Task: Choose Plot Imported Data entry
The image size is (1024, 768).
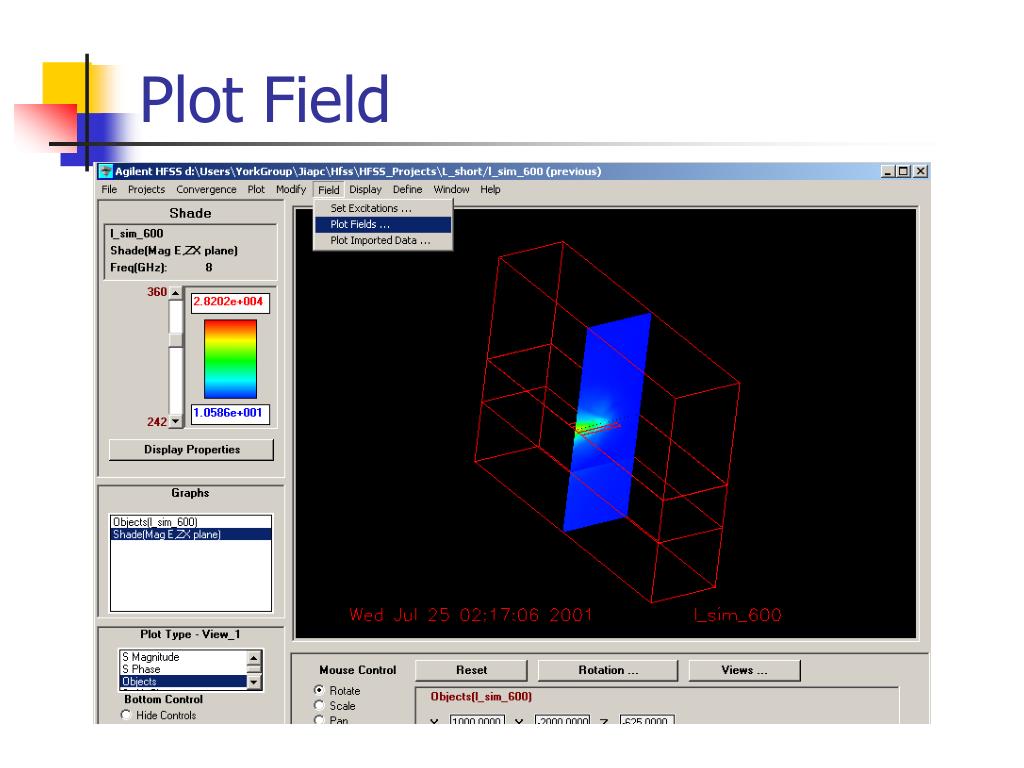Action: click(383, 240)
